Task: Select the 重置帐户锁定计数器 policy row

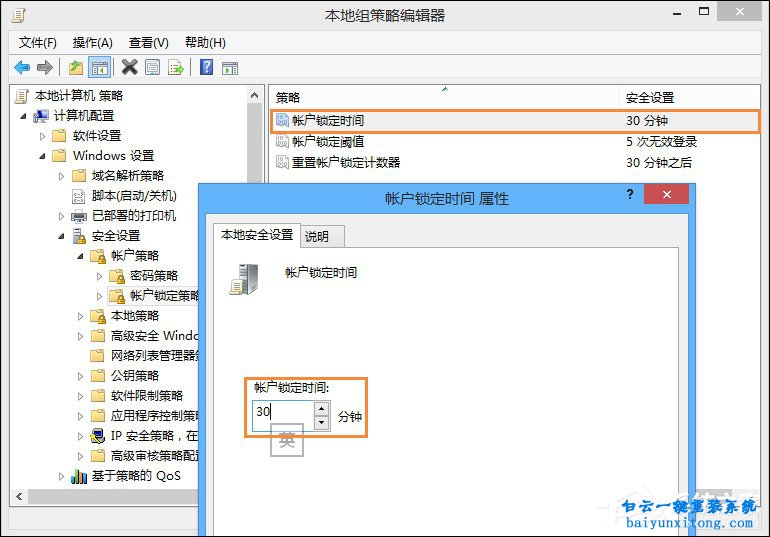Action: click(x=515, y=162)
